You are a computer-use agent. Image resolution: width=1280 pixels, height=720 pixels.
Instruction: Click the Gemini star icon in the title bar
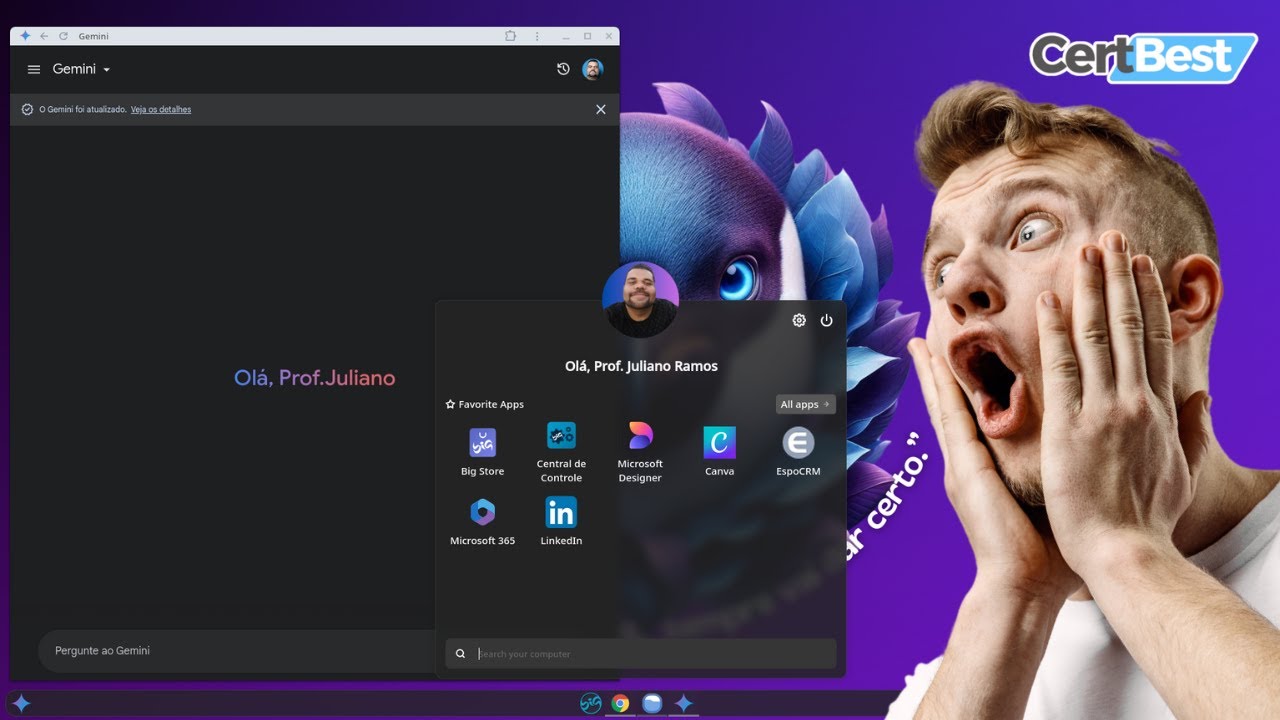[x=25, y=36]
